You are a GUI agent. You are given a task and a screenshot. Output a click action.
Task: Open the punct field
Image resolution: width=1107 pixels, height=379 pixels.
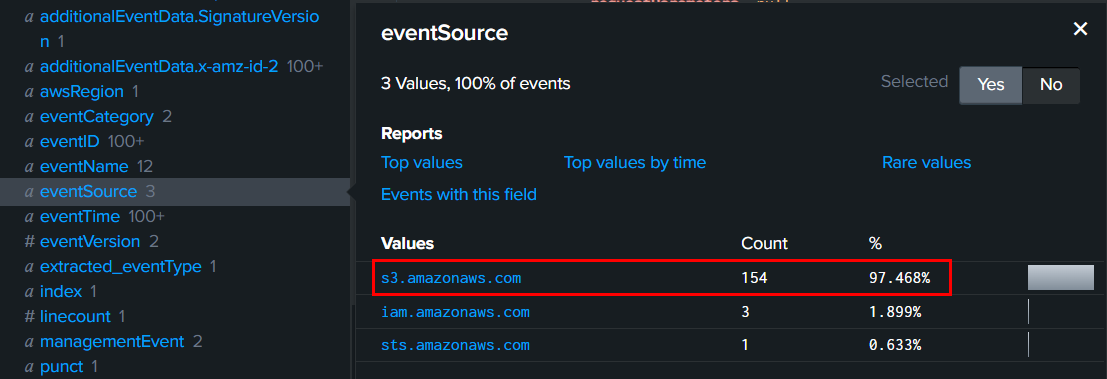click(x=61, y=367)
